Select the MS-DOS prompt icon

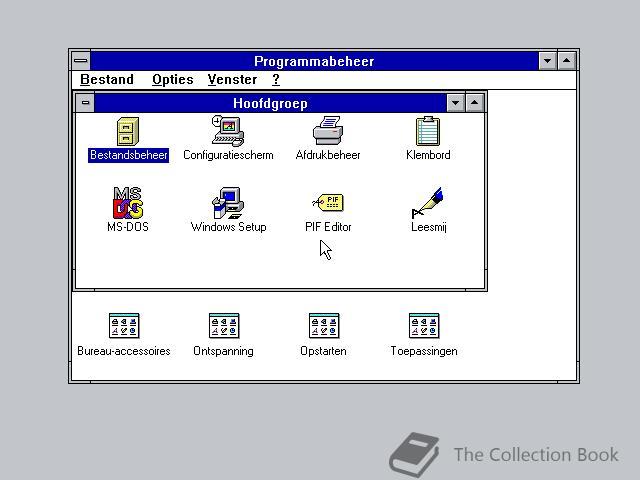point(128,203)
